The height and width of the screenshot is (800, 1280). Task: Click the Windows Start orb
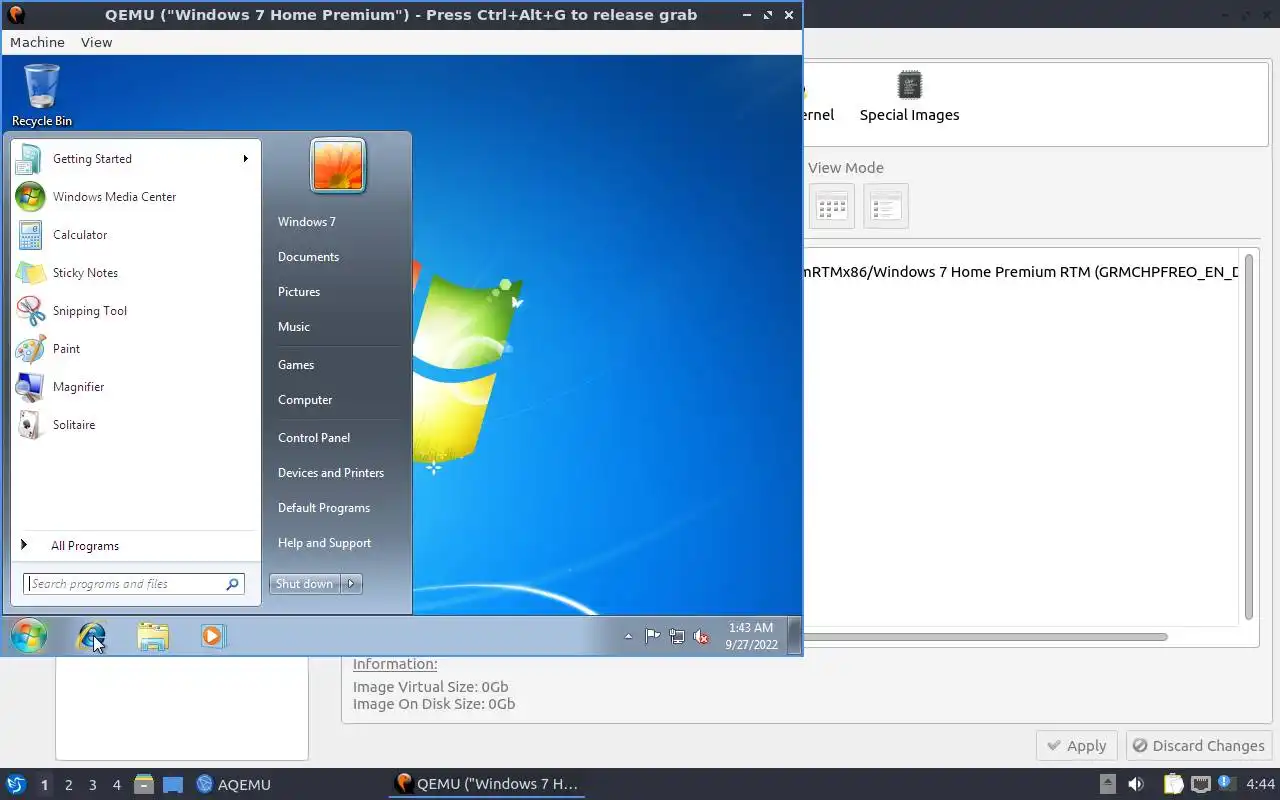29,636
